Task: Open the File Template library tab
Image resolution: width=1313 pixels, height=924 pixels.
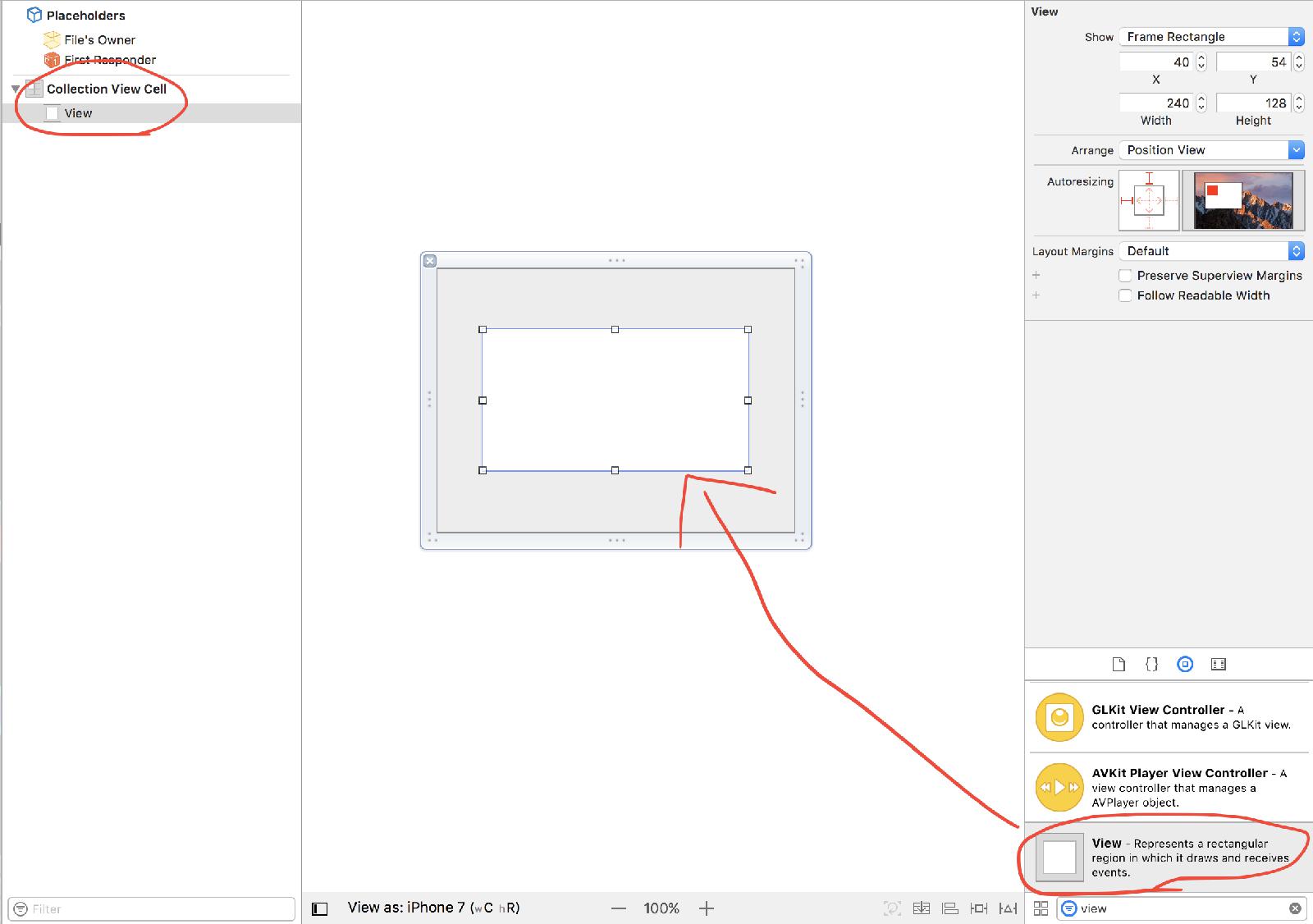Action: [x=1119, y=665]
